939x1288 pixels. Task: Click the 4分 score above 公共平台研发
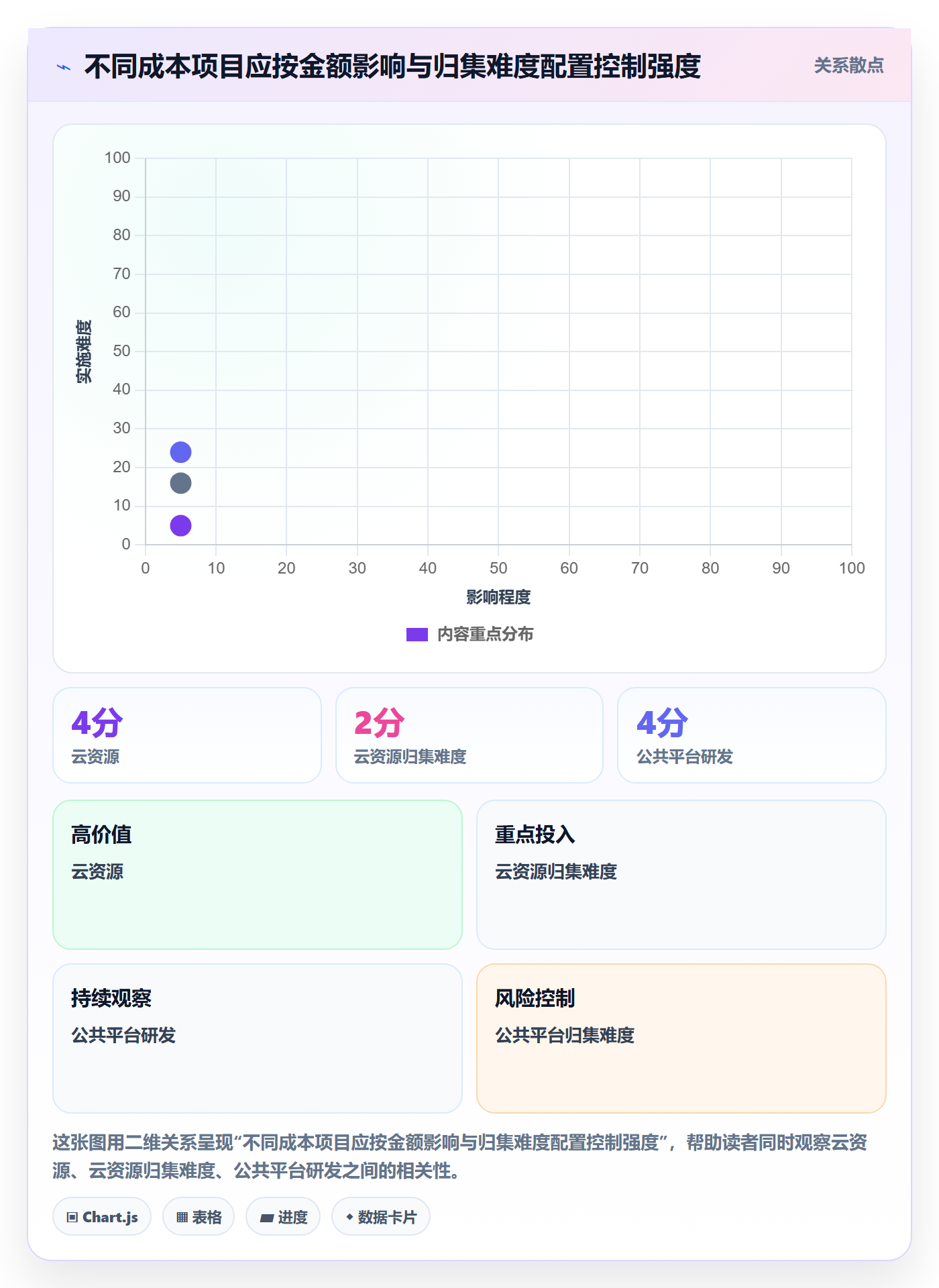662,723
